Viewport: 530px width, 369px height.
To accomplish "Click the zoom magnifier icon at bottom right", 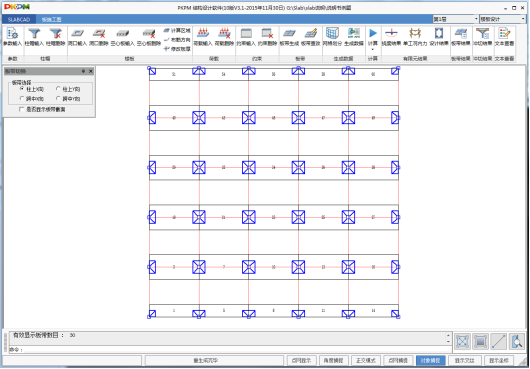I will coord(517,342).
